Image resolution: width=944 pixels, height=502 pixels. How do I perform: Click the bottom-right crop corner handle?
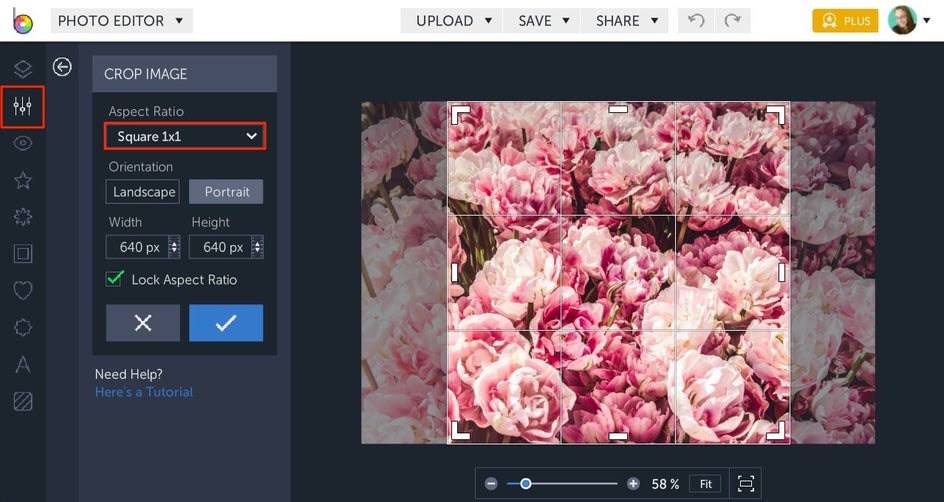click(776, 430)
